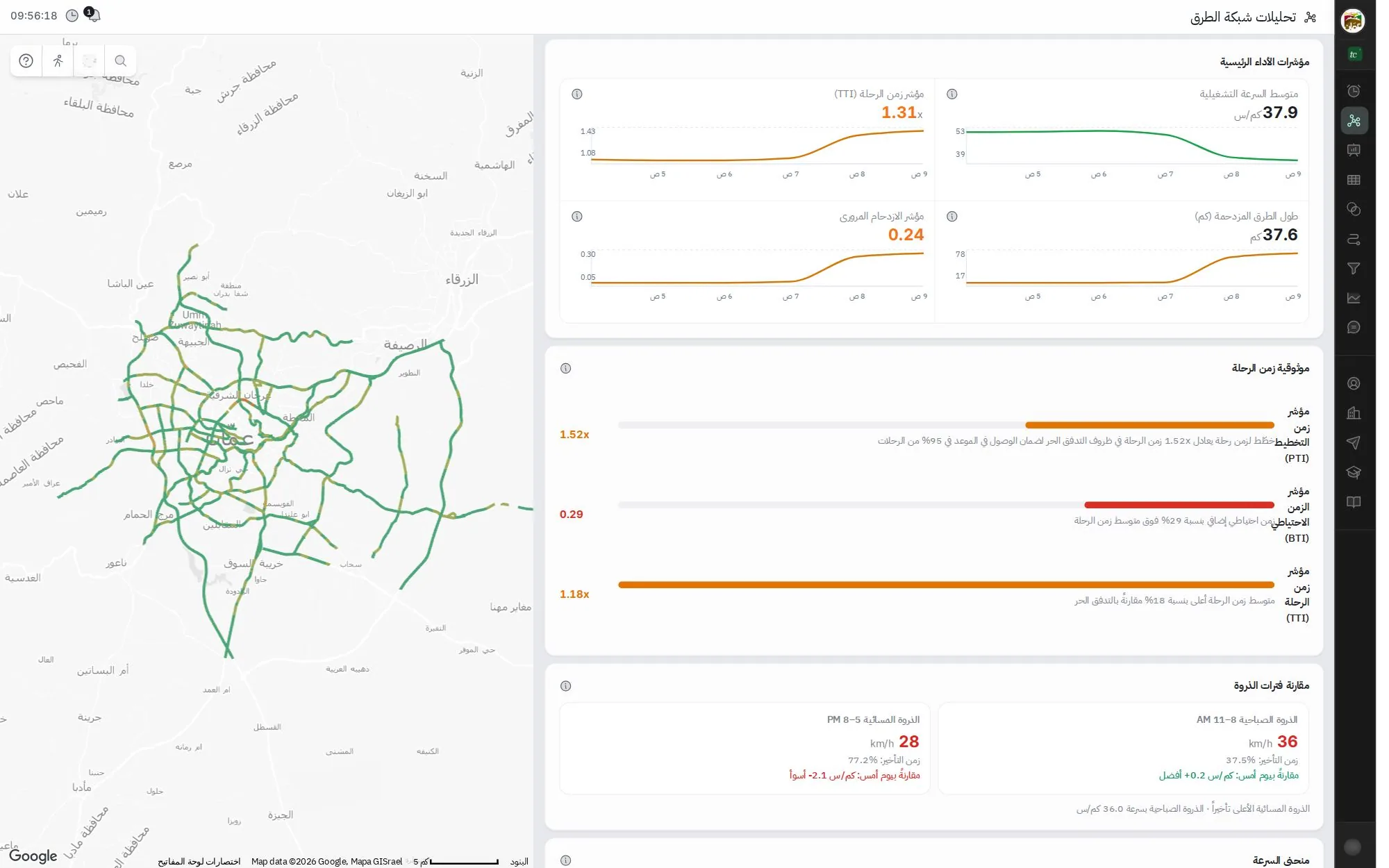The width and height of the screenshot is (1389, 868).
Task: Open the map search magnifier tool
Action: tap(120, 61)
